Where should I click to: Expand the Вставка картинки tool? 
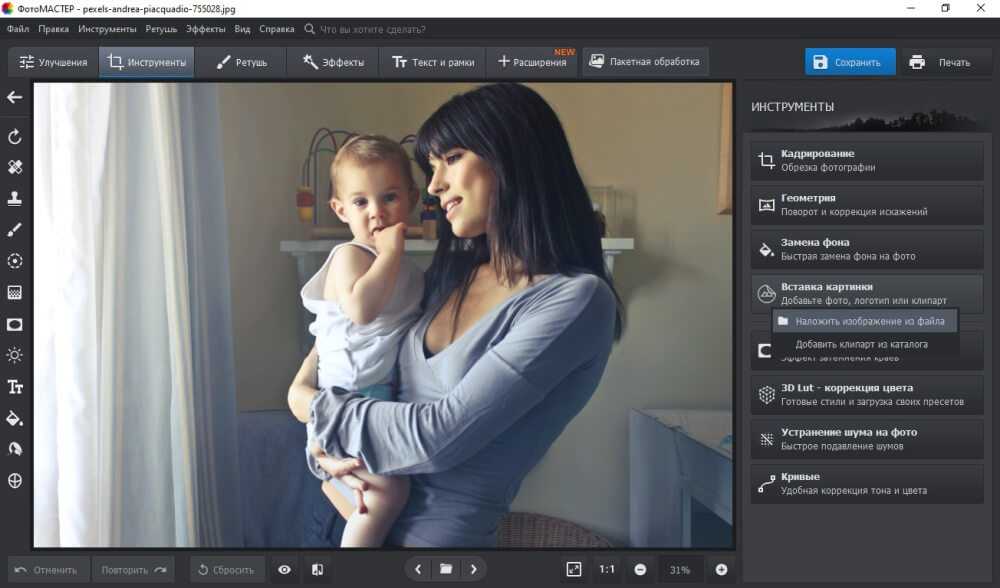pos(866,292)
